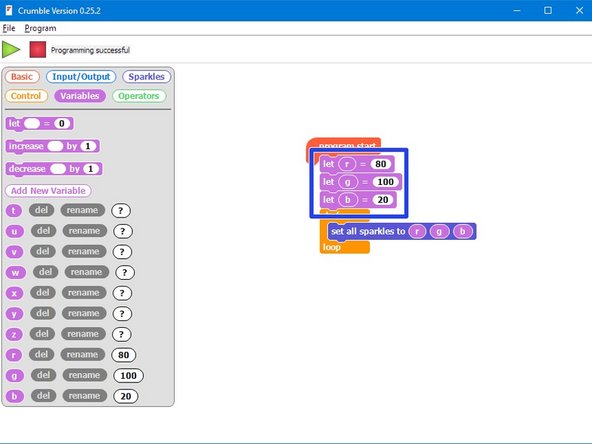
Task: Delete variable u
Action: point(43,231)
